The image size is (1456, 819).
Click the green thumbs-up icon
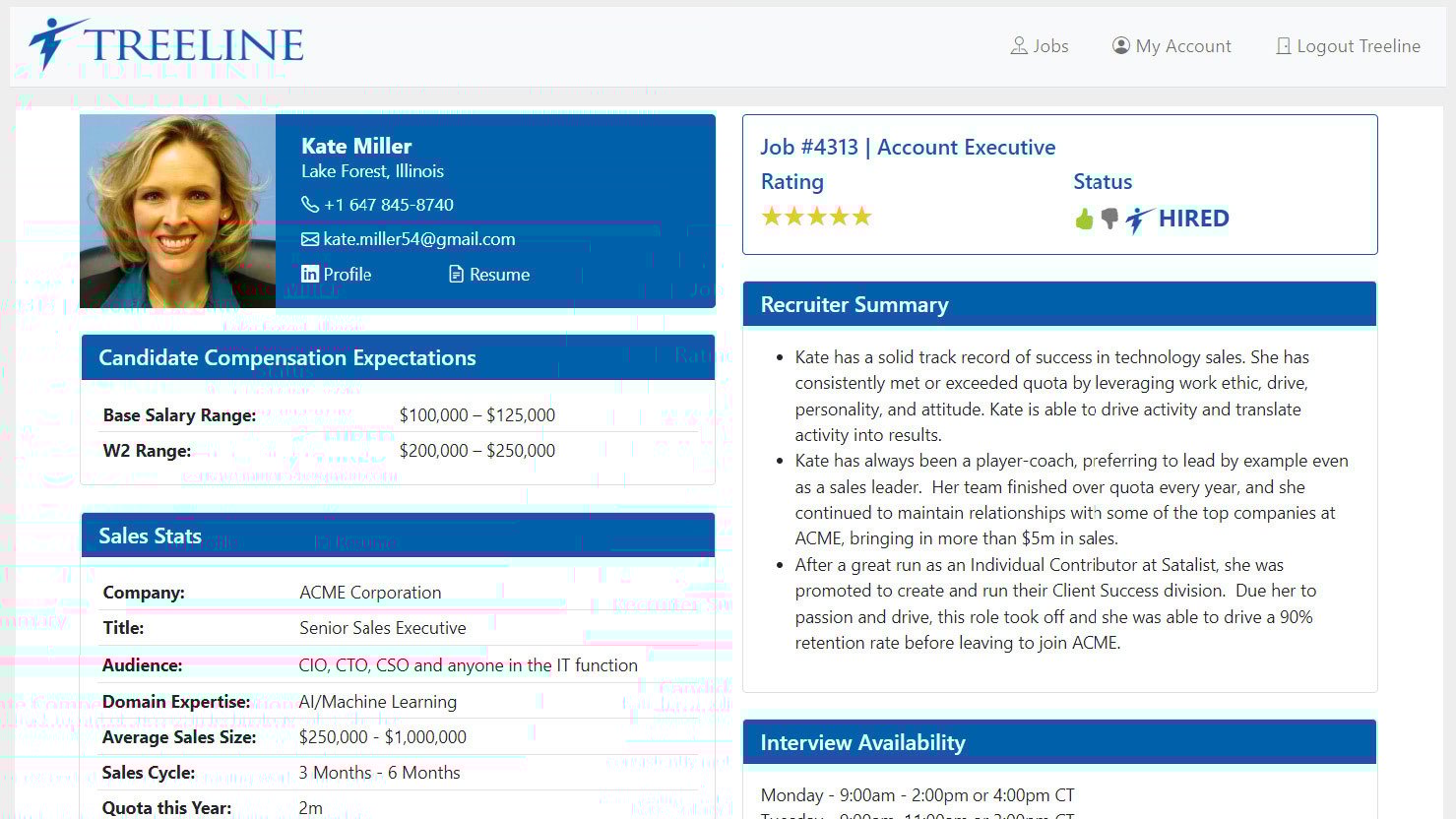(x=1084, y=219)
